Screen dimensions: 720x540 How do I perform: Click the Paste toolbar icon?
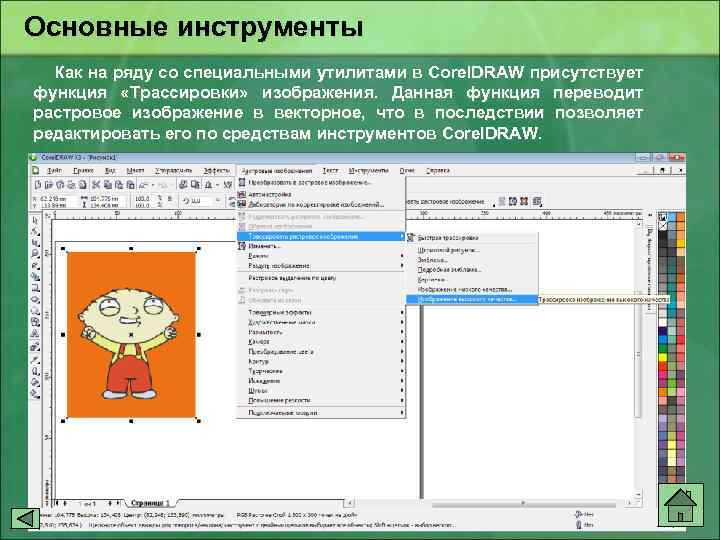point(119,185)
